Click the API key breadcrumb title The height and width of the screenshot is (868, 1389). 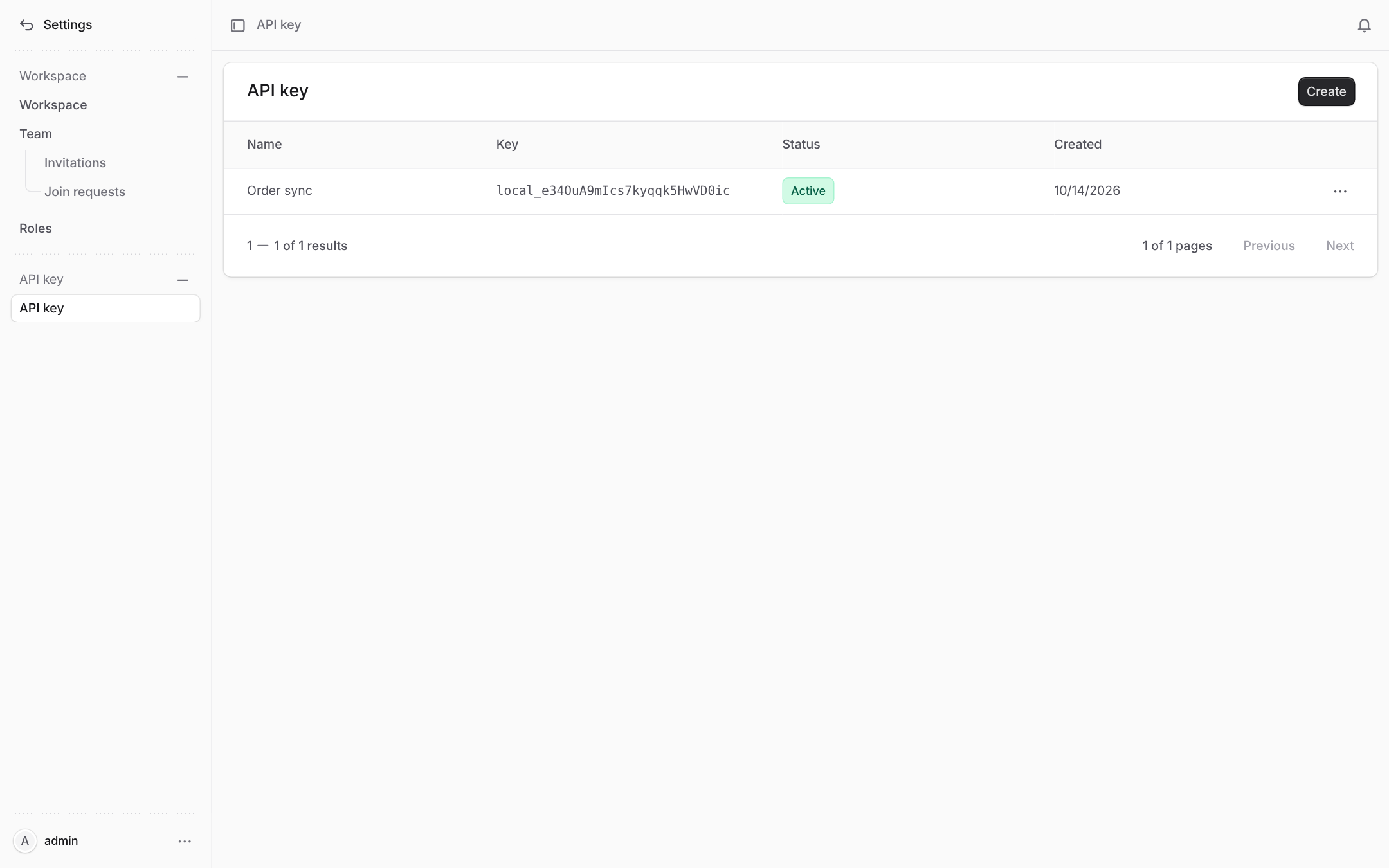pos(278,24)
